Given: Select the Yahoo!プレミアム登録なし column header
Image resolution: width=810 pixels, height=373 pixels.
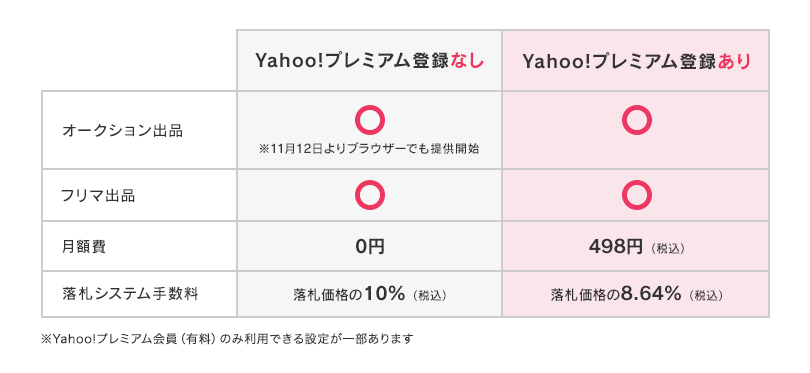Looking at the screenshot, I should tap(370, 61).
